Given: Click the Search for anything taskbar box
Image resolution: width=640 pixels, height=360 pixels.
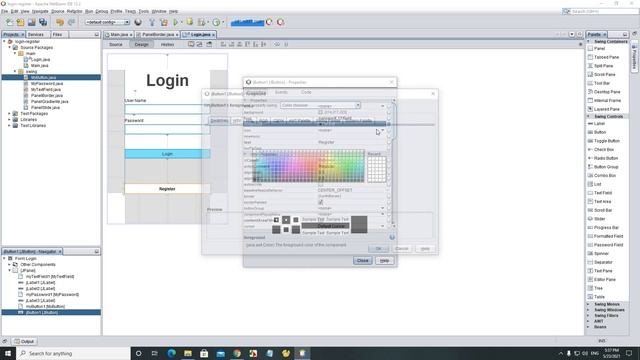Looking at the screenshot, I should pyautogui.click(x=73, y=353).
